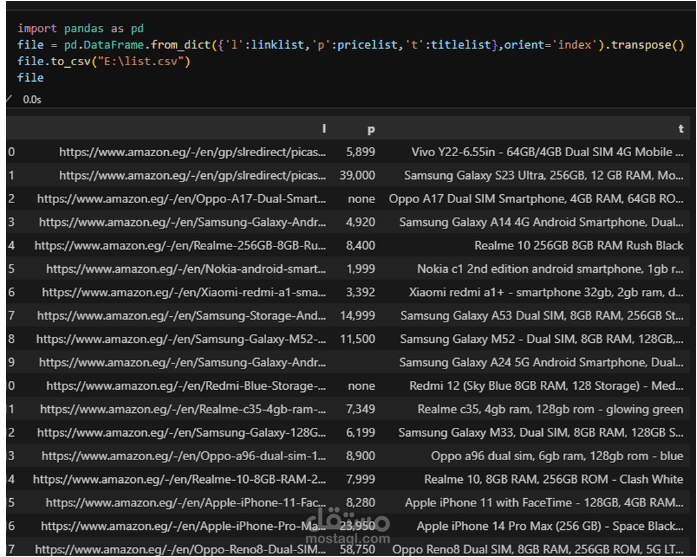Click the Samsung Galaxy A14 4G title cell
697x557 pixels.
point(541,222)
